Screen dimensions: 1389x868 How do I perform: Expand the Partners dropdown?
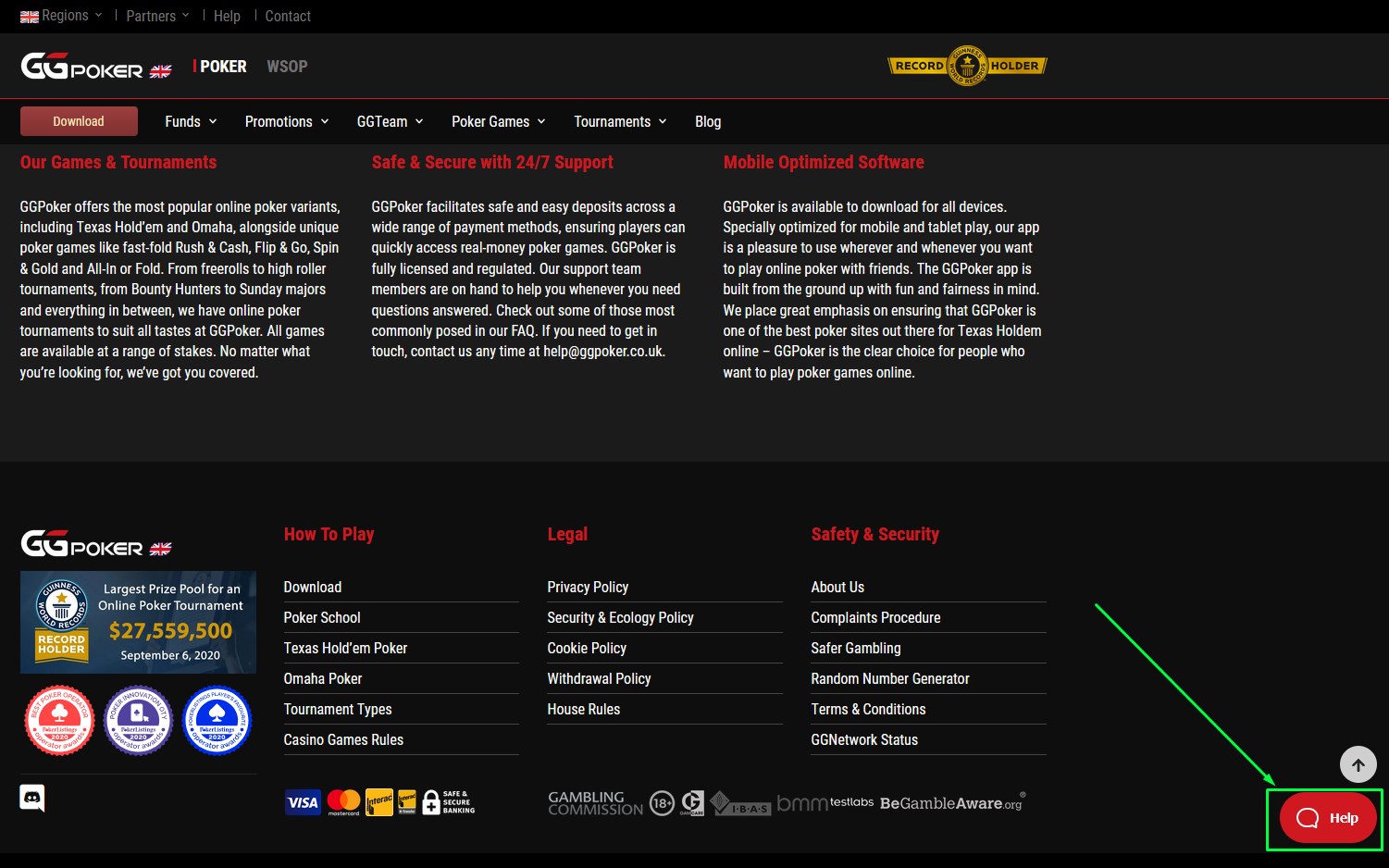(x=157, y=16)
